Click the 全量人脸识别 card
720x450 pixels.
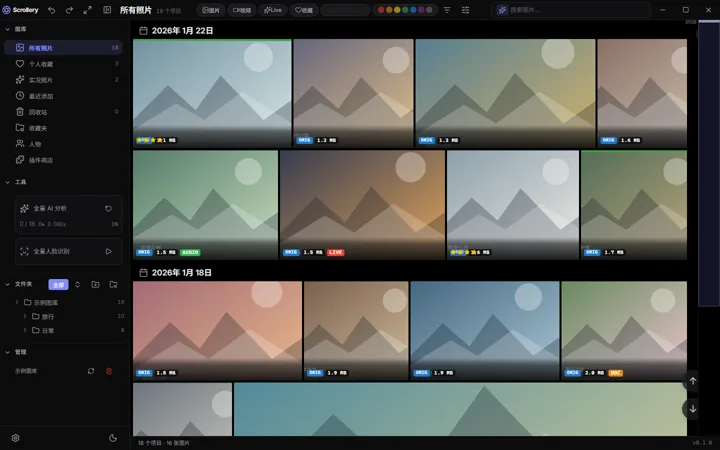point(69,251)
